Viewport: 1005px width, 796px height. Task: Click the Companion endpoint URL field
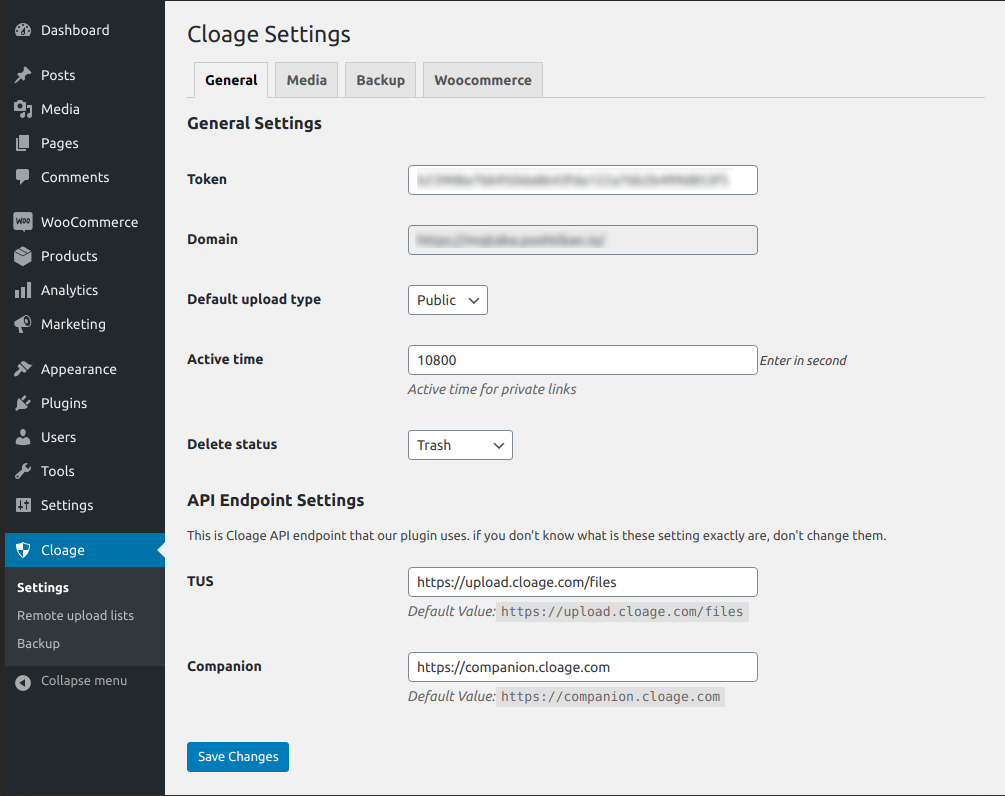[x=583, y=667]
